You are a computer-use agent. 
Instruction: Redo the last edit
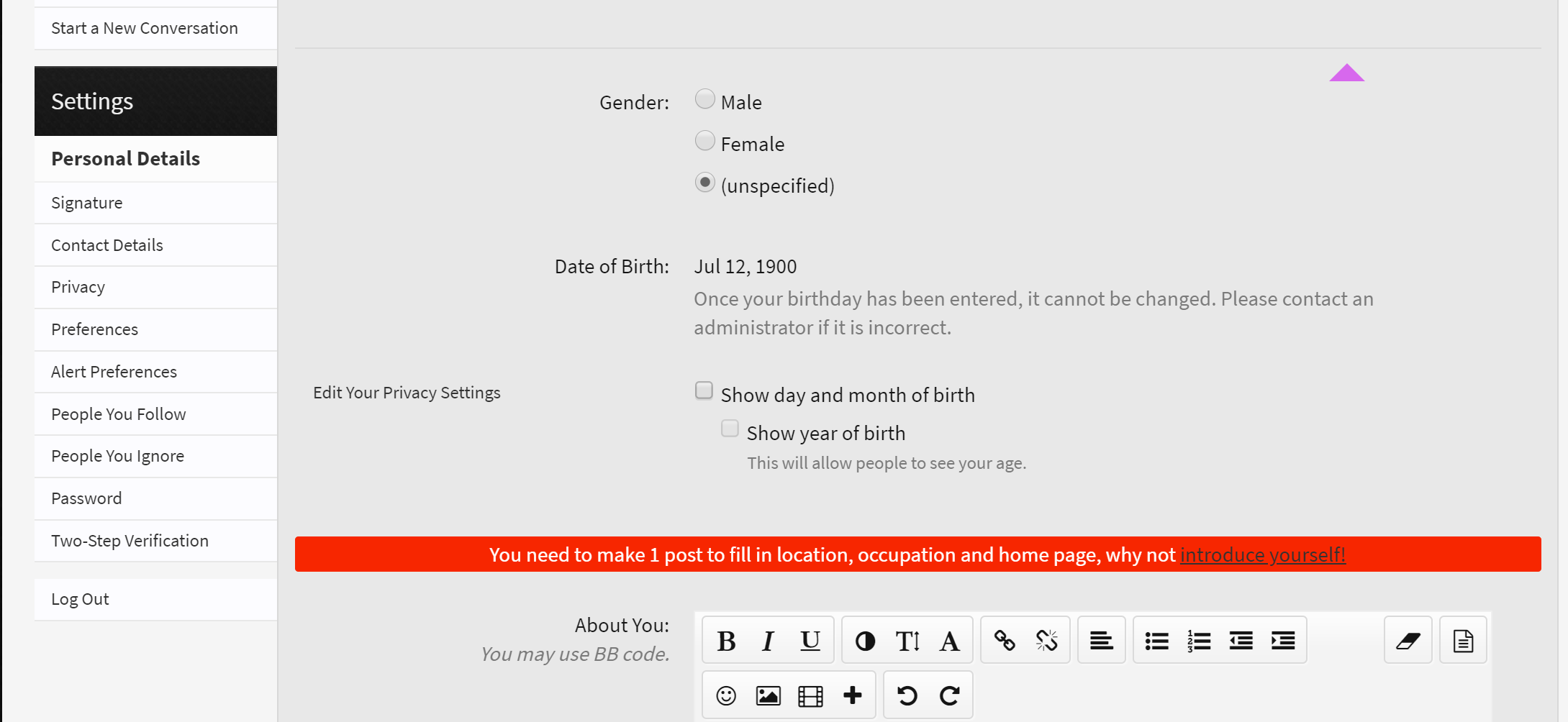tap(950, 695)
